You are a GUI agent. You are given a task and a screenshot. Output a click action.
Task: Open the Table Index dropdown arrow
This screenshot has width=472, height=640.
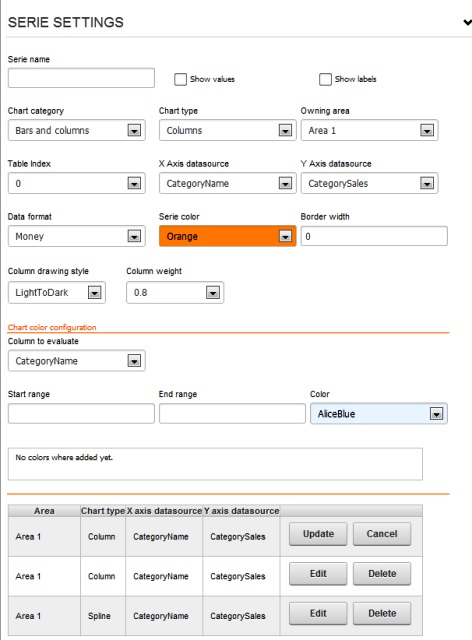click(x=134, y=183)
